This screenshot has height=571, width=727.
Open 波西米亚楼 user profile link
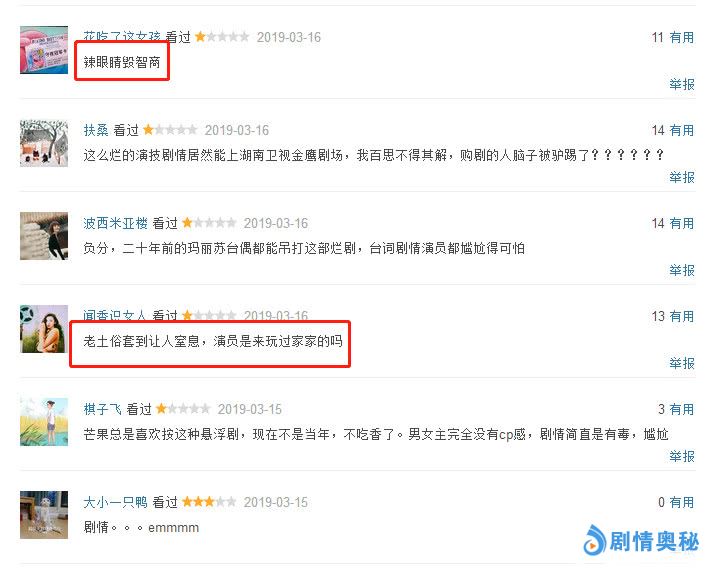tap(115, 223)
